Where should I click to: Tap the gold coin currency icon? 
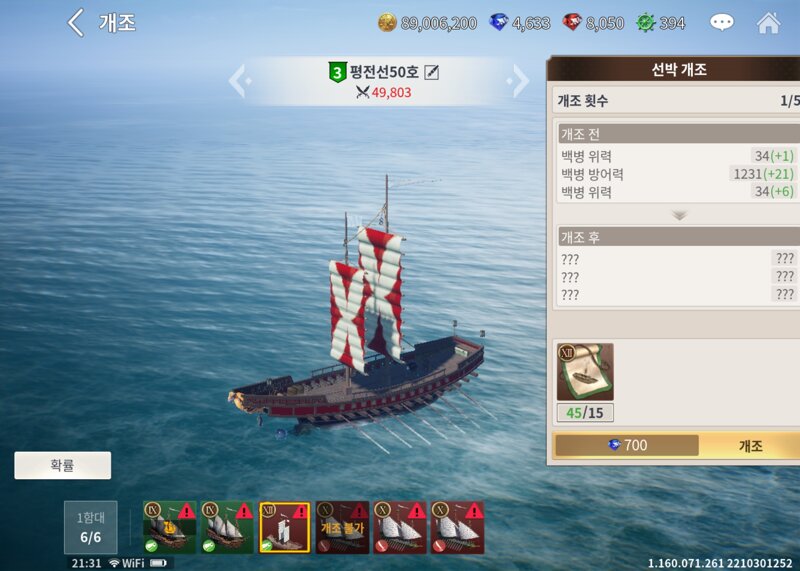click(387, 23)
